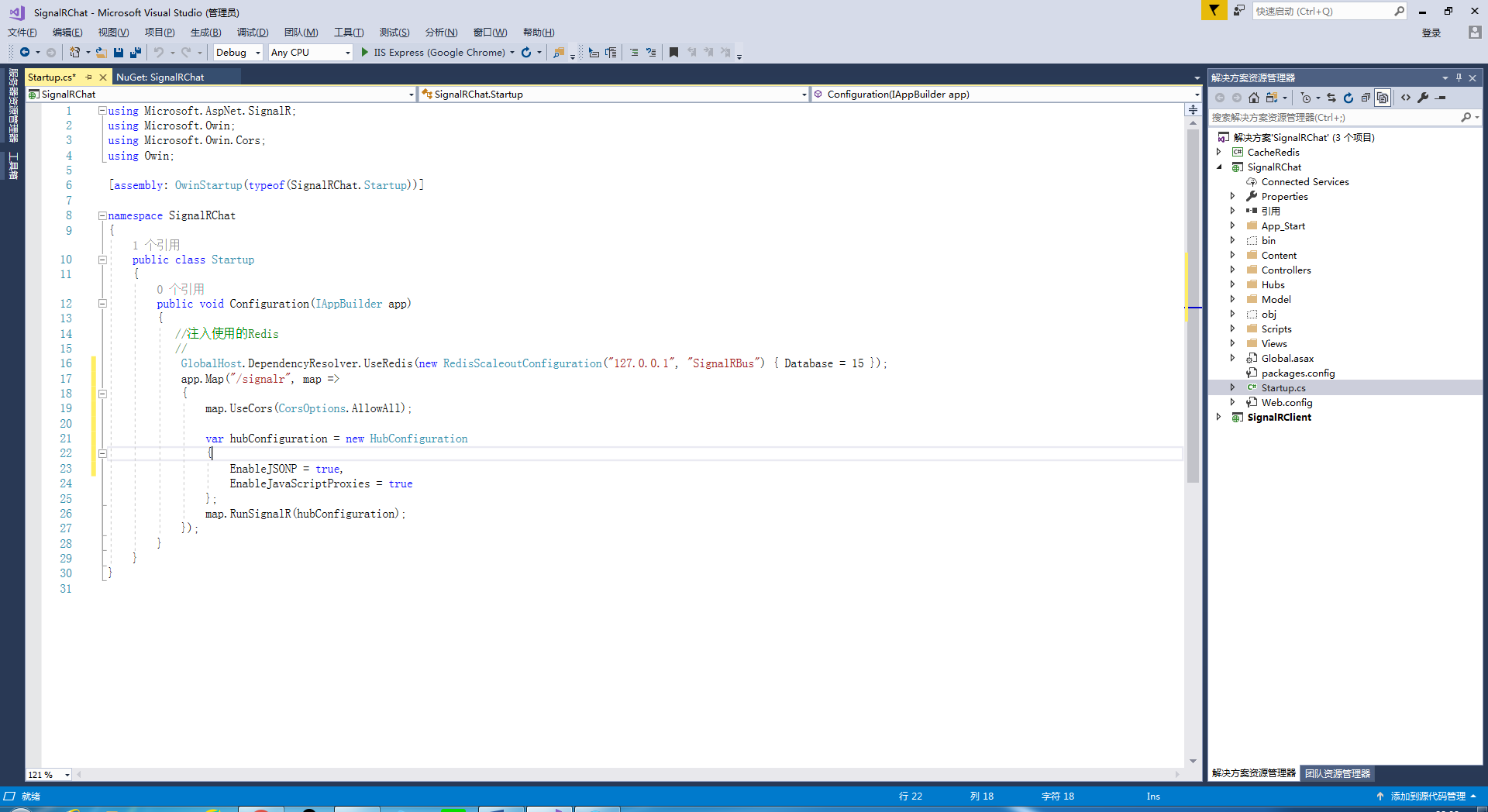Open the SignalRChat project navigation dropdown
Image resolution: width=1488 pixels, height=812 pixels.
pos(411,95)
